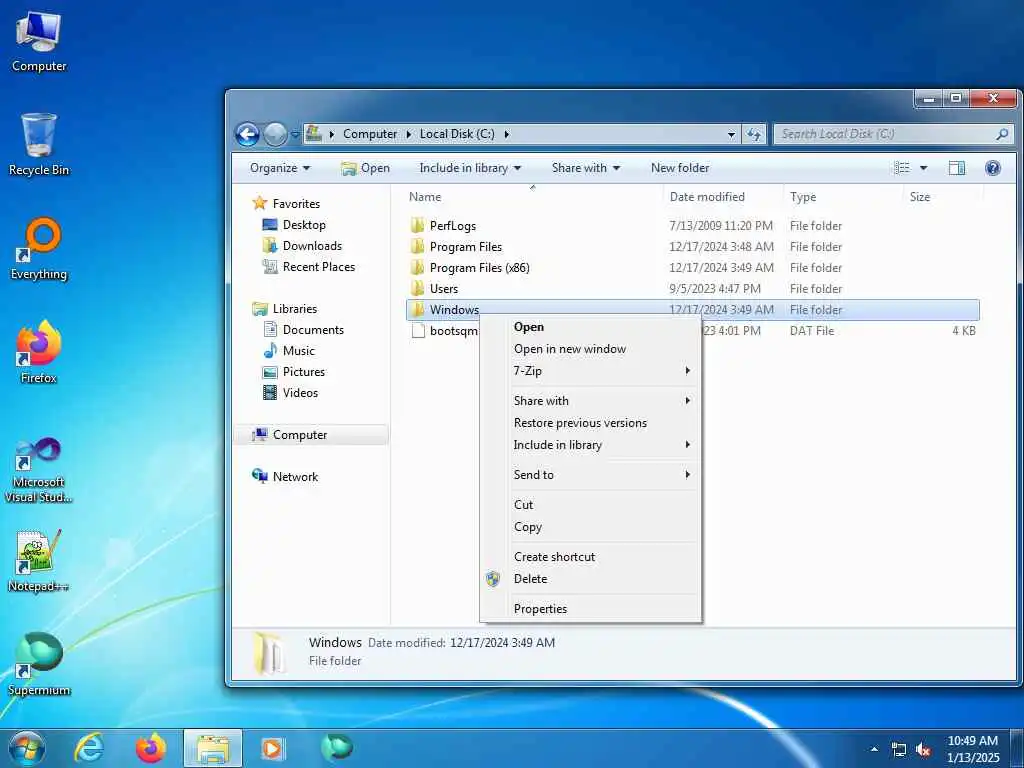Open the view options dropdown arrow
Screen dimensions: 1024x768
click(923, 168)
